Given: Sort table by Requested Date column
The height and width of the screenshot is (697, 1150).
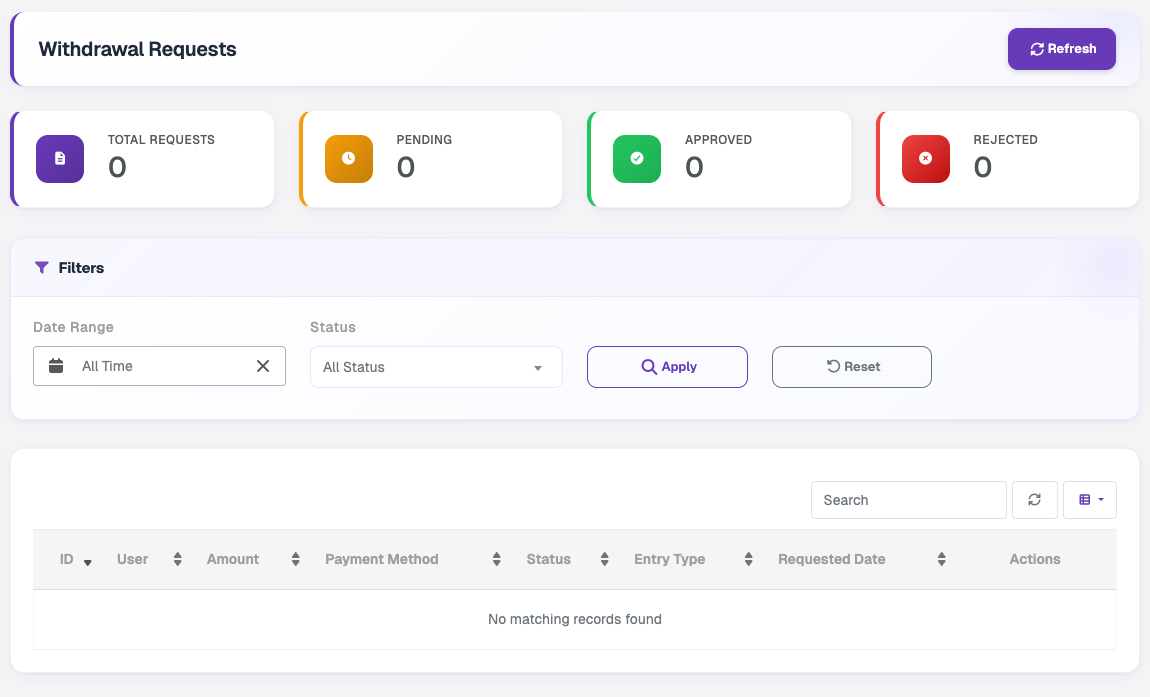Looking at the screenshot, I should coord(856,559).
